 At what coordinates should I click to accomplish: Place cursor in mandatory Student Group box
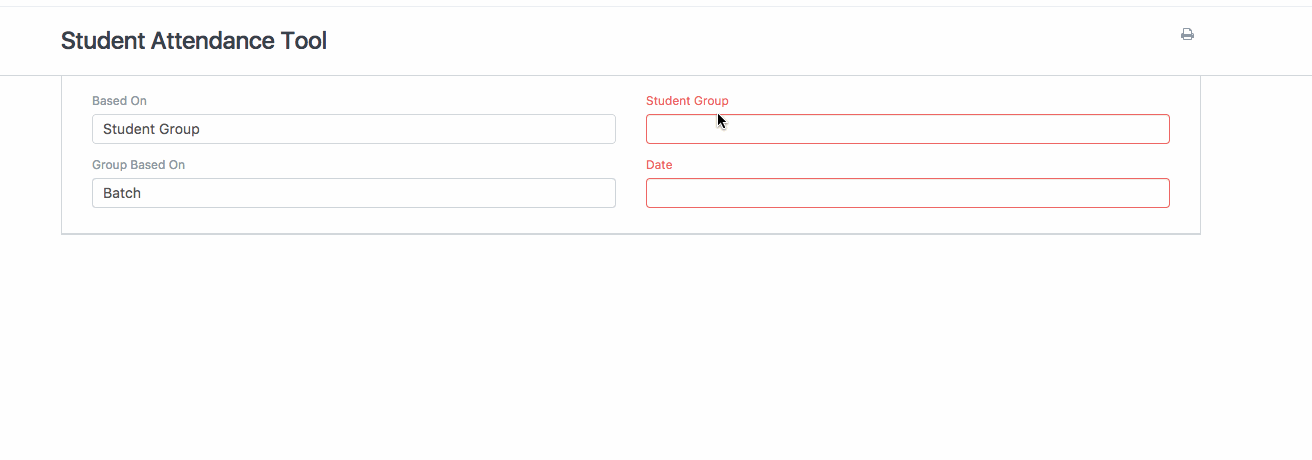907,129
